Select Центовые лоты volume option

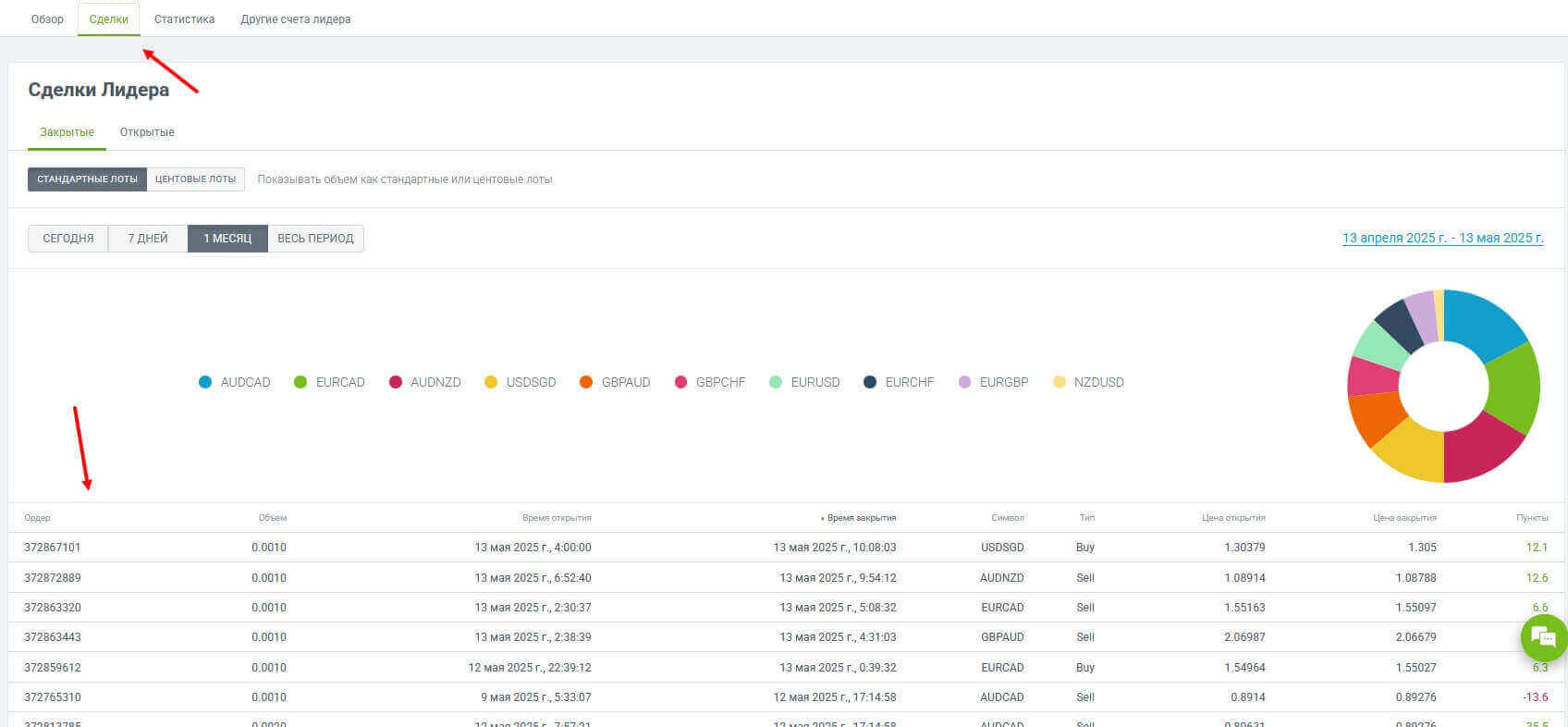(195, 179)
